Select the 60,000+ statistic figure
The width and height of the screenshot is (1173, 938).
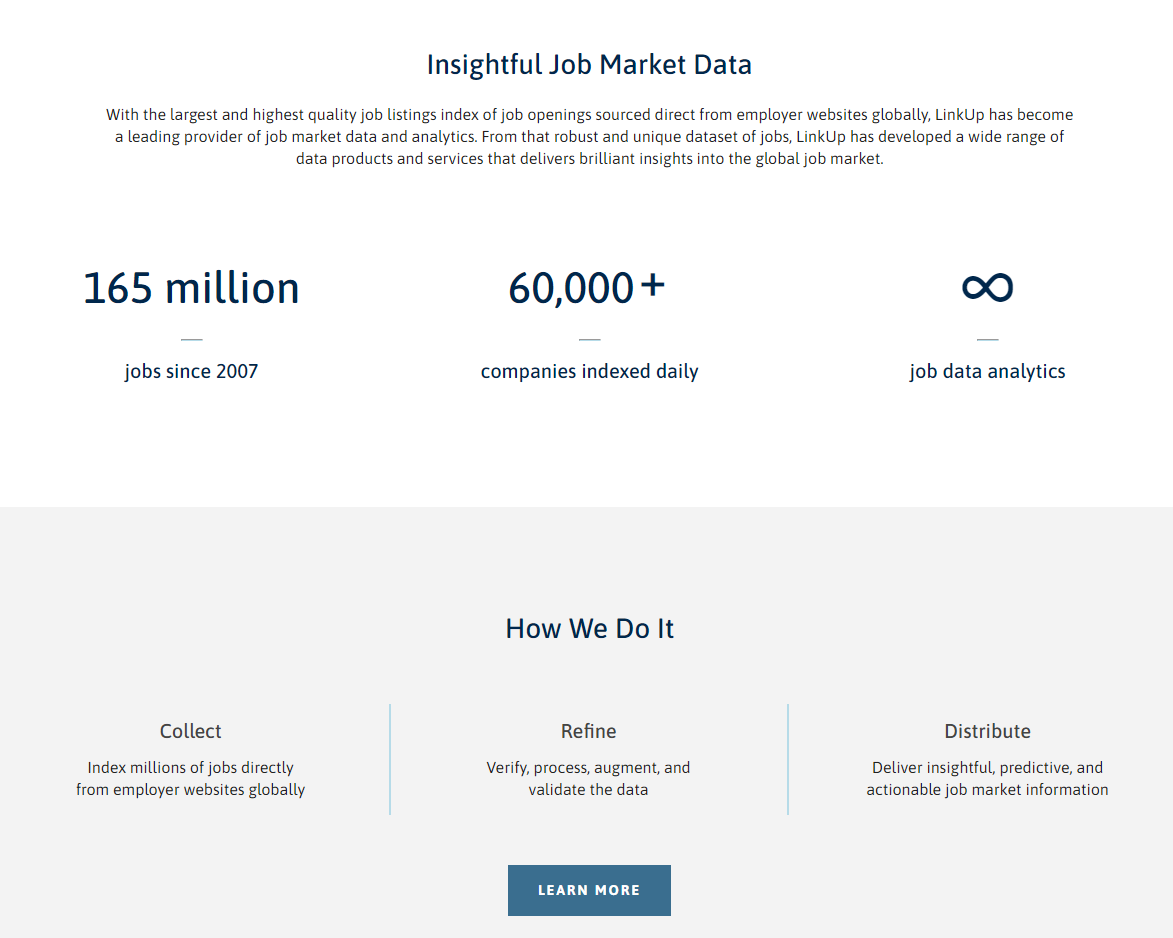588,288
